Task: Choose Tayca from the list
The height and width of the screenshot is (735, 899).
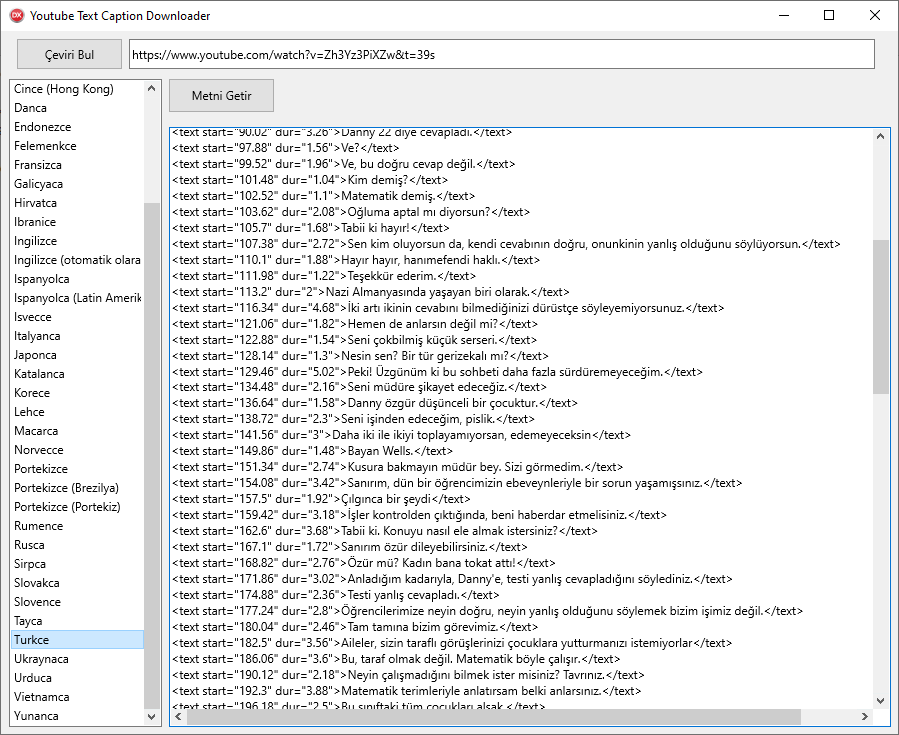Action: click(77, 620)
